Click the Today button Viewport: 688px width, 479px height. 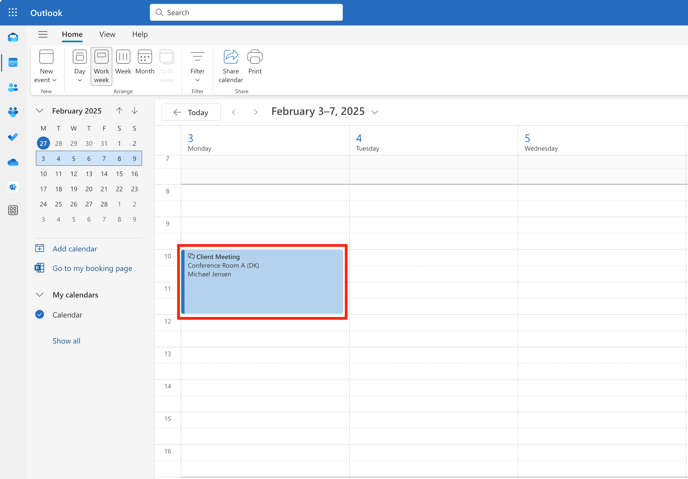pos(191,112)
